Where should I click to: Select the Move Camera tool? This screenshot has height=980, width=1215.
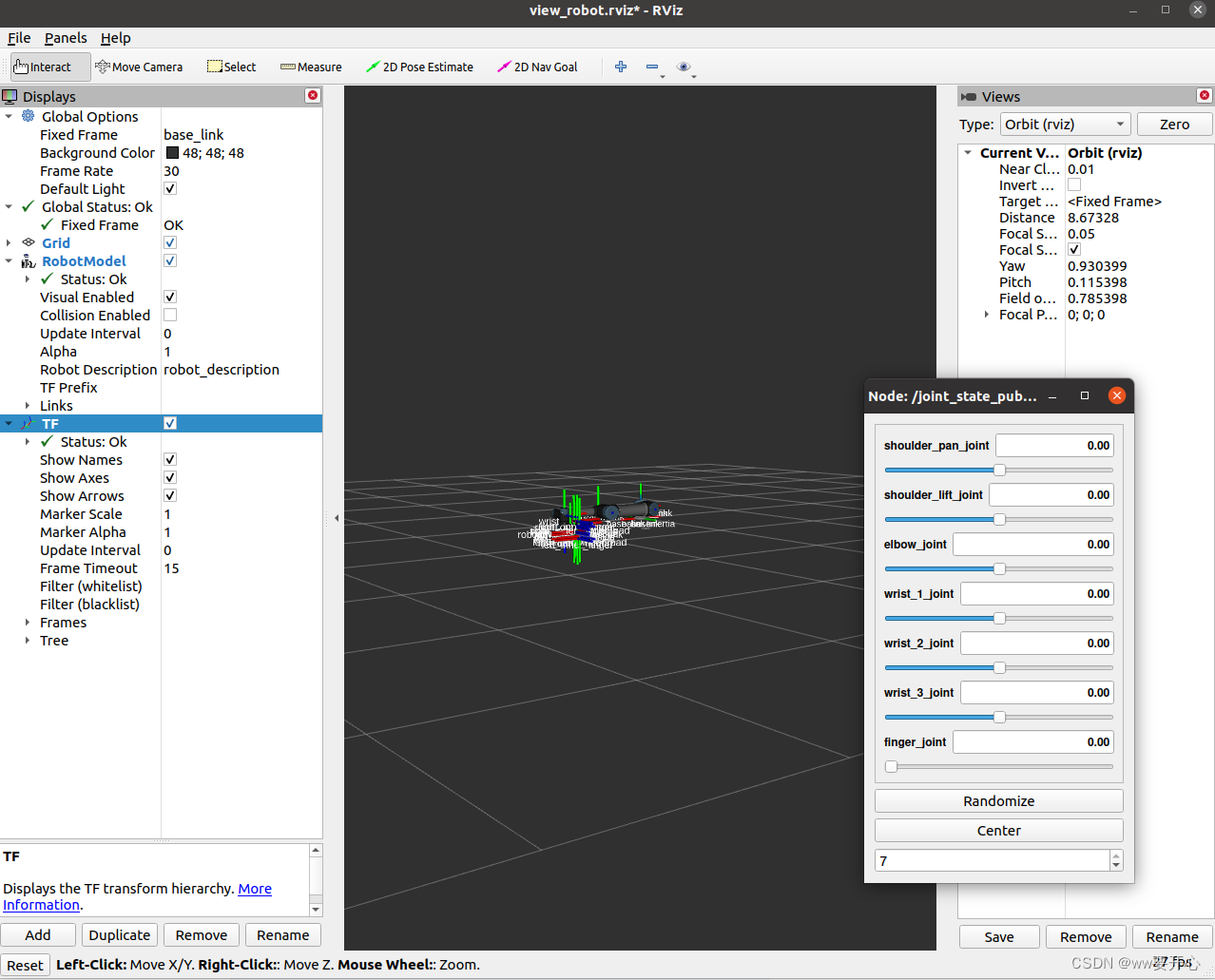click(139, 67)
